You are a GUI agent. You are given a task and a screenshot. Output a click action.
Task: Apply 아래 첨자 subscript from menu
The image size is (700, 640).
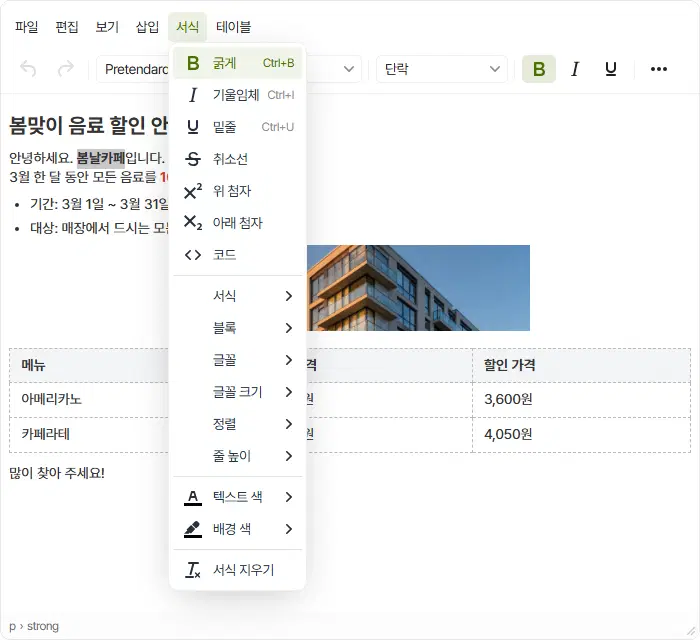click(238, 223)
